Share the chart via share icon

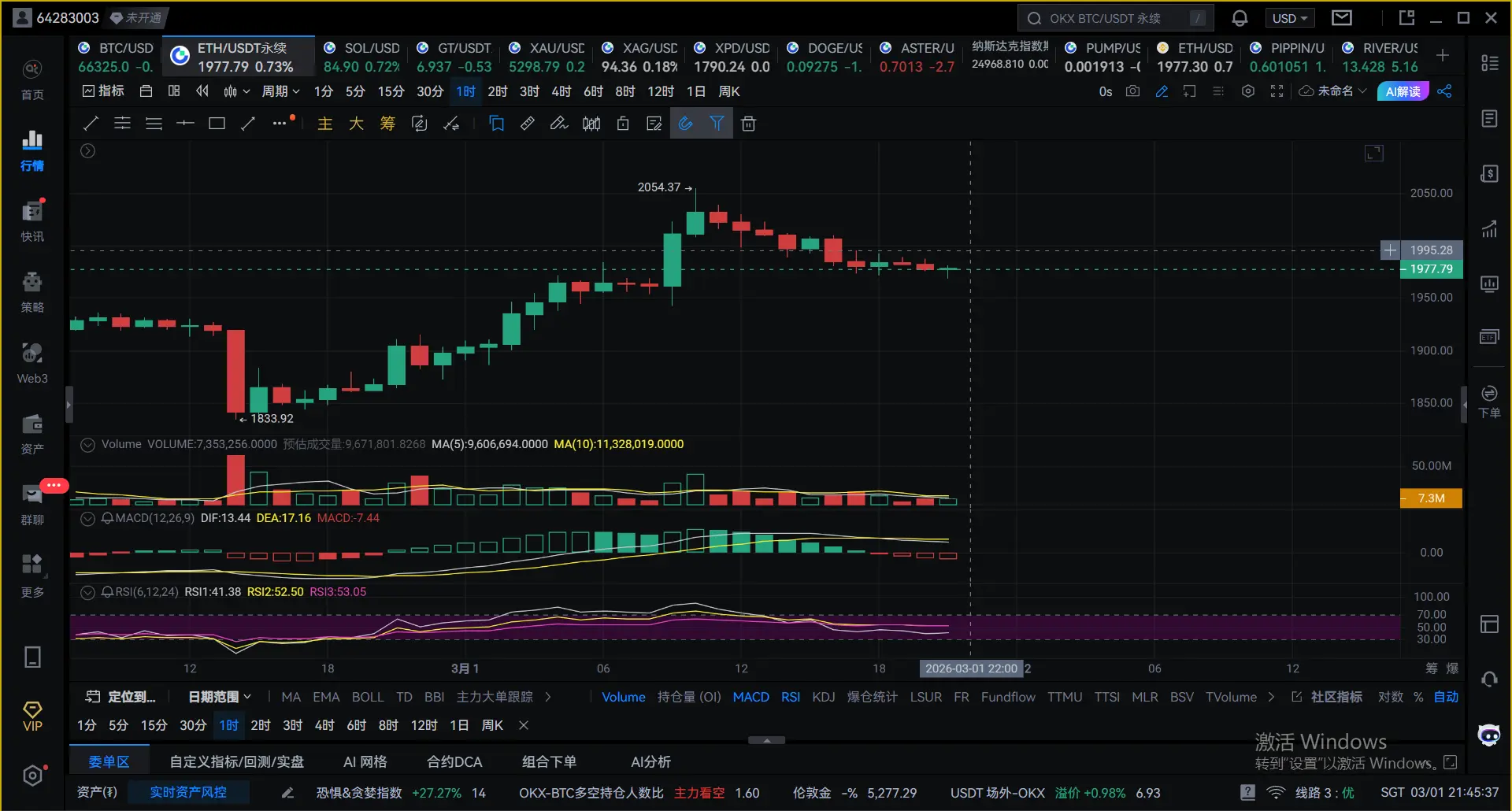click(1444, 91)
